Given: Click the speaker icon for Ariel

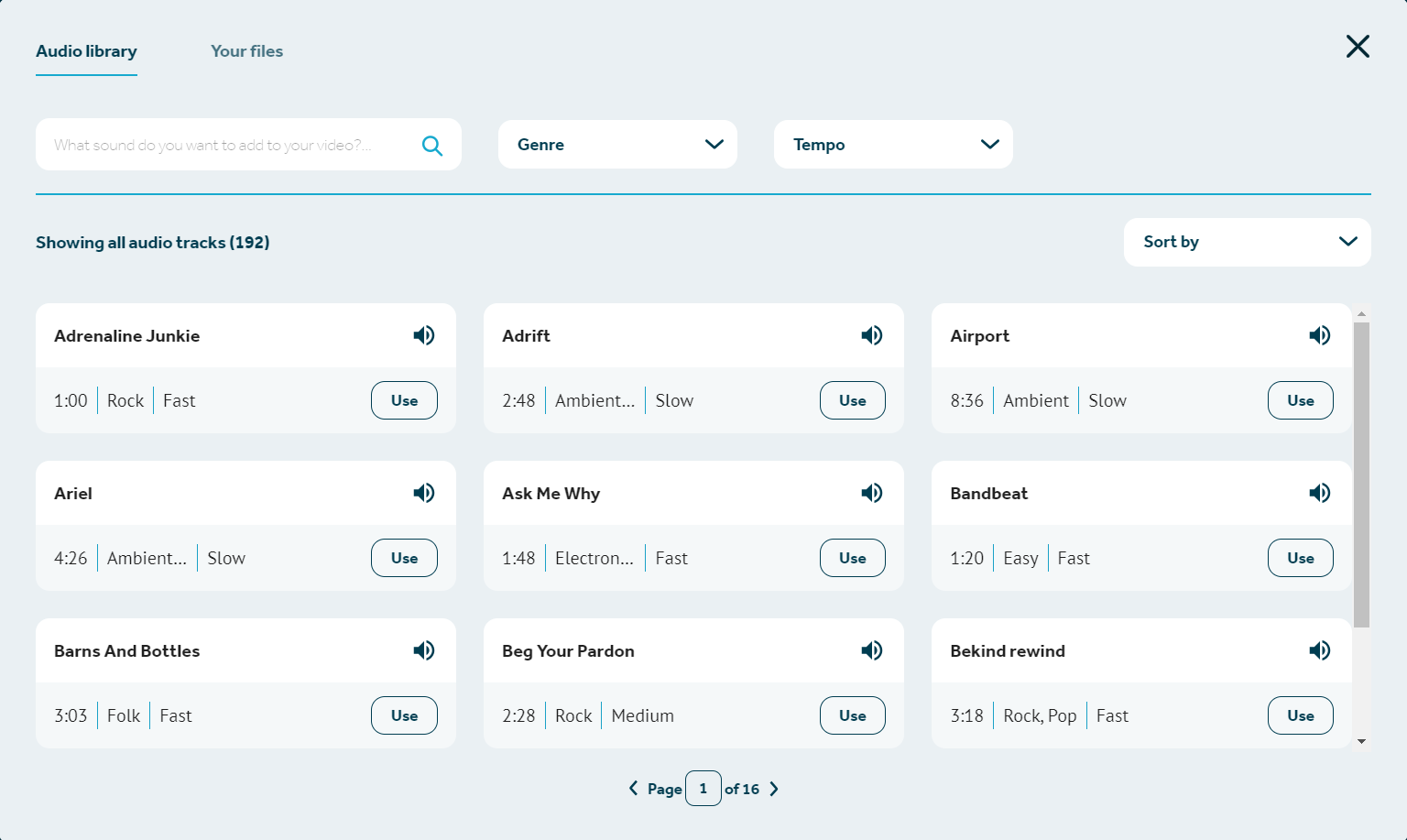Looking at the screenshot, I should (x=423, y=493).
